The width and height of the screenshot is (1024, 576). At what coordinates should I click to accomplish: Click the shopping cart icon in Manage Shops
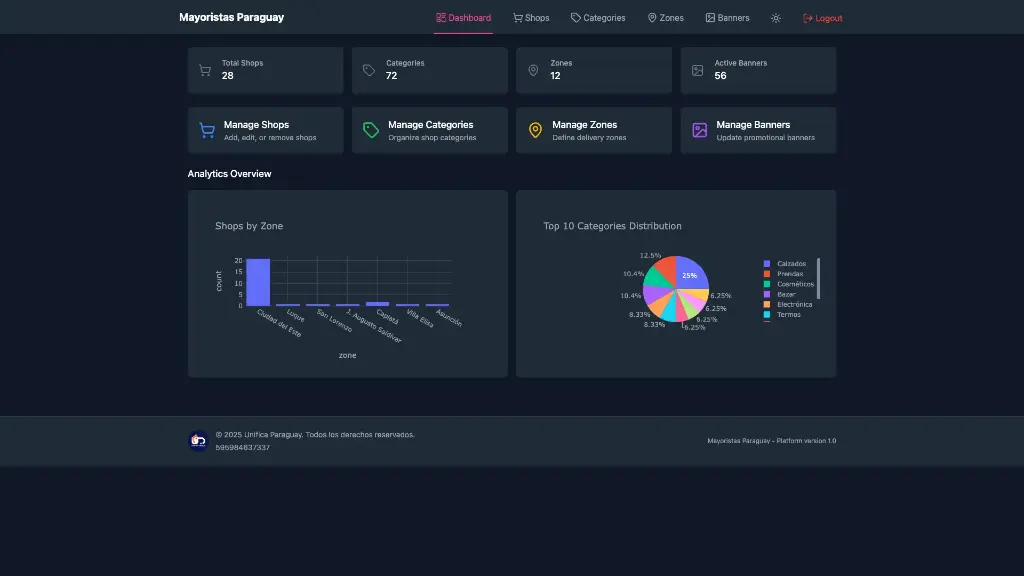pos(207,130)
